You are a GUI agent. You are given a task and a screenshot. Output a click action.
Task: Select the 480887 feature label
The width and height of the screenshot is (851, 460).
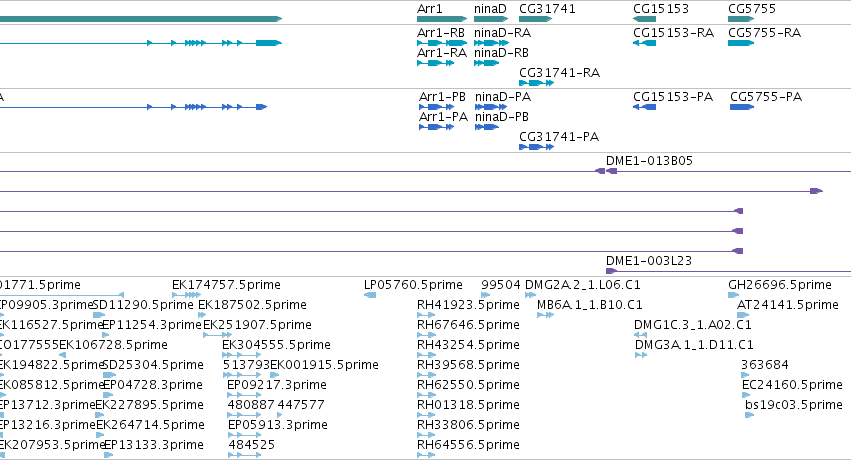pyautogui.click(x=251, y=405)
